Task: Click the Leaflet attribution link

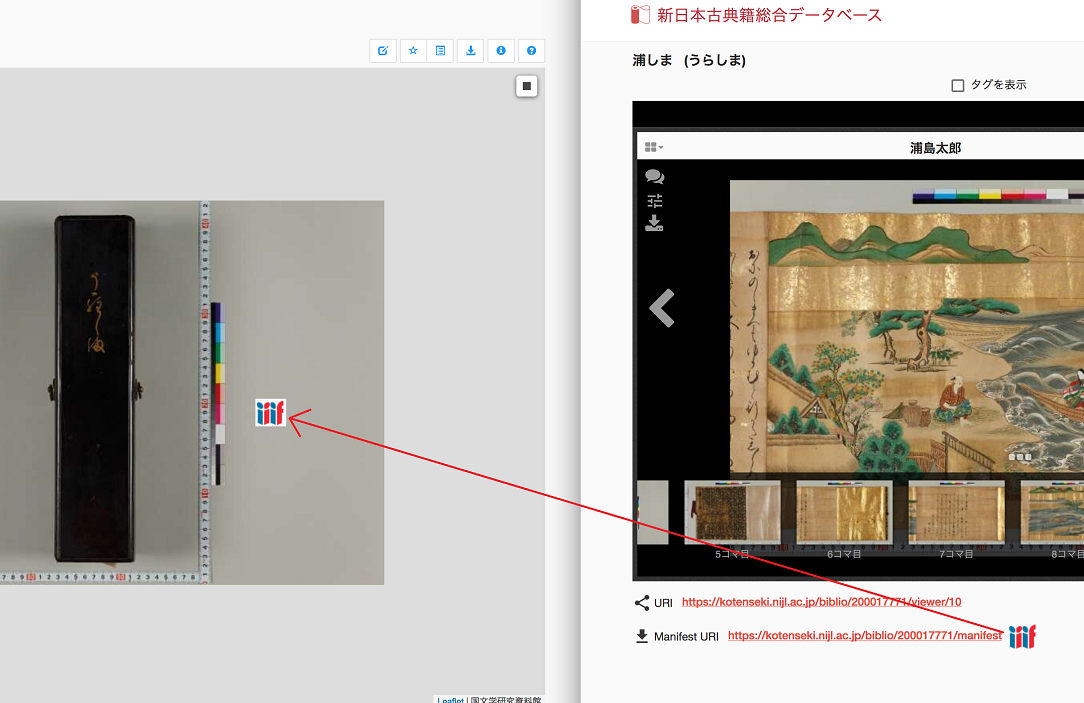Action: coord(451,700)
